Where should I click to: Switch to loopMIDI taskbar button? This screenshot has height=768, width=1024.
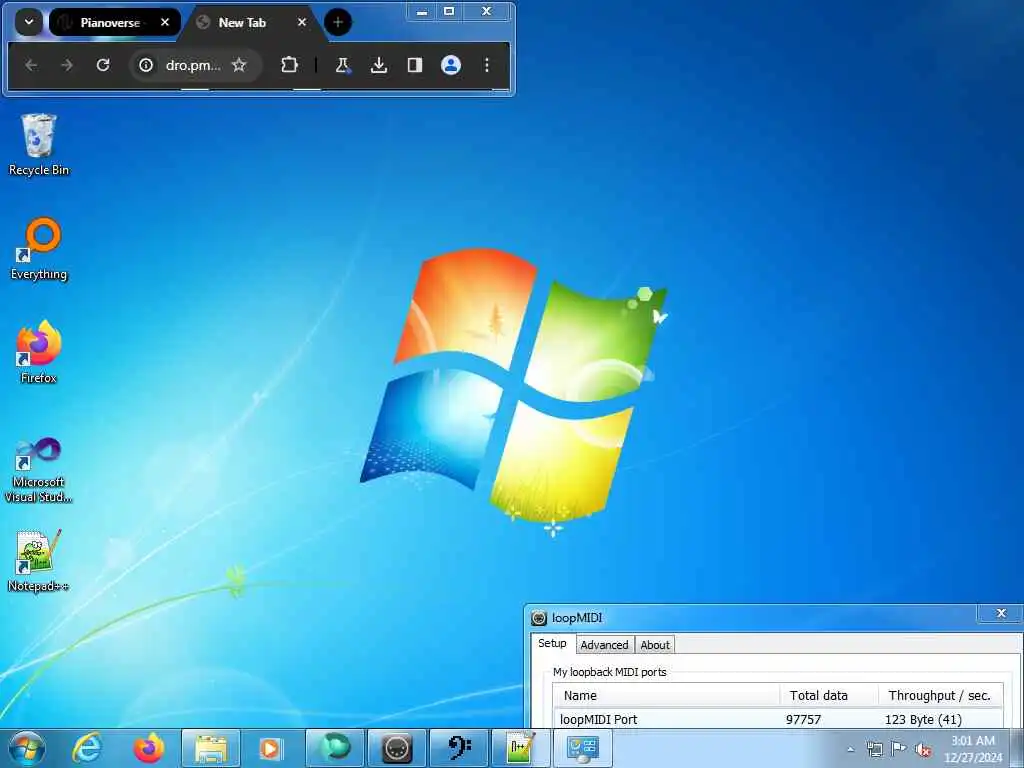[x=396, y=748]
